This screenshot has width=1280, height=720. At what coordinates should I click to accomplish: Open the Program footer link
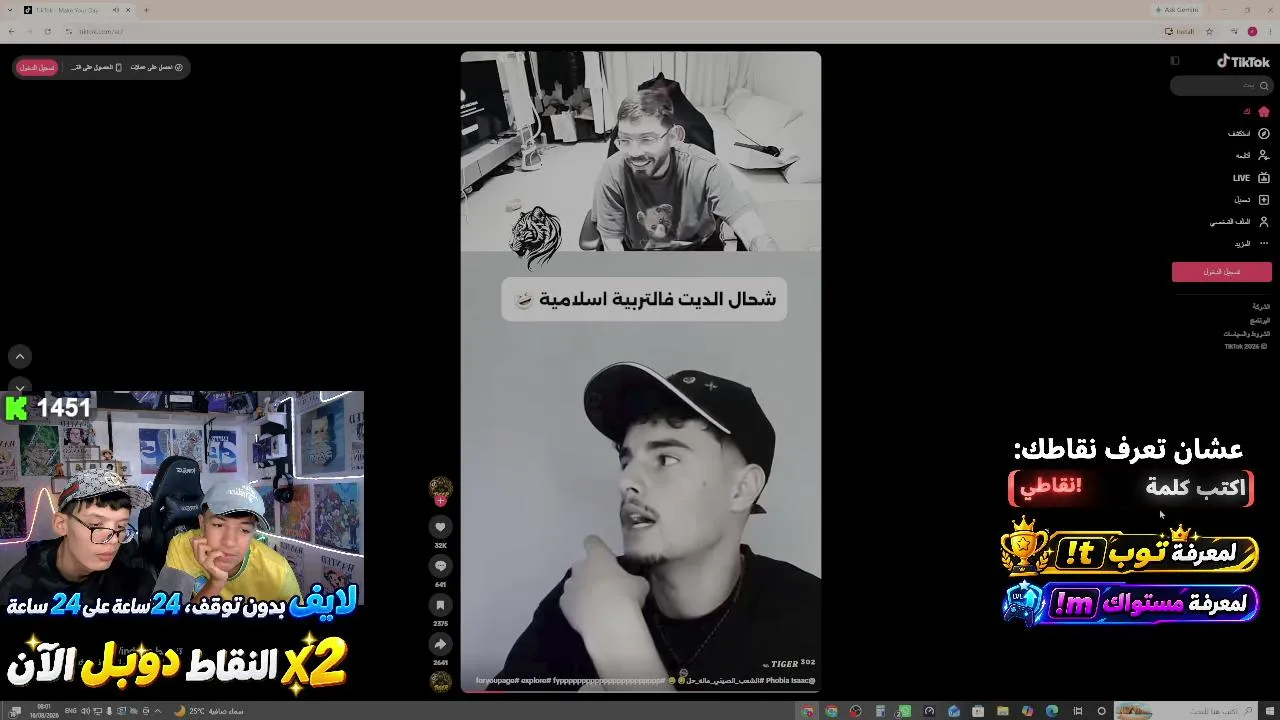1260,320
